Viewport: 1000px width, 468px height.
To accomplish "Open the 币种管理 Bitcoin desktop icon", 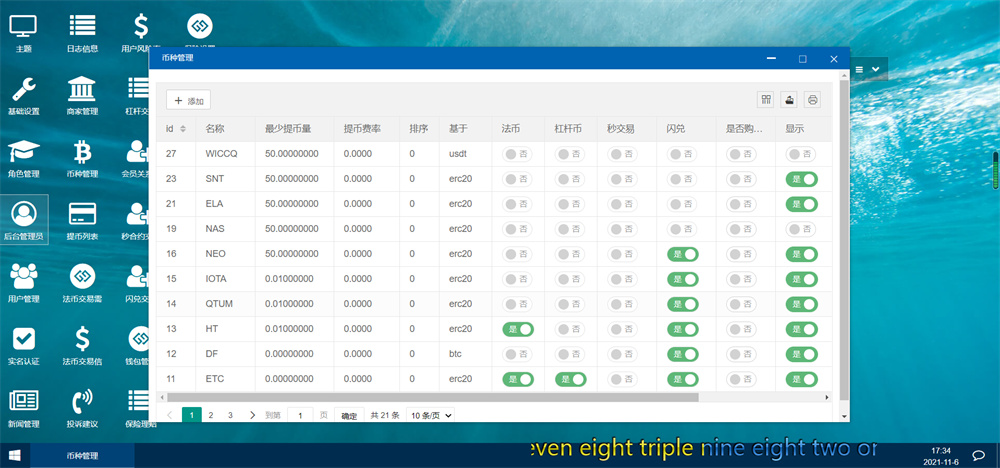I will (x=82, y=158).
